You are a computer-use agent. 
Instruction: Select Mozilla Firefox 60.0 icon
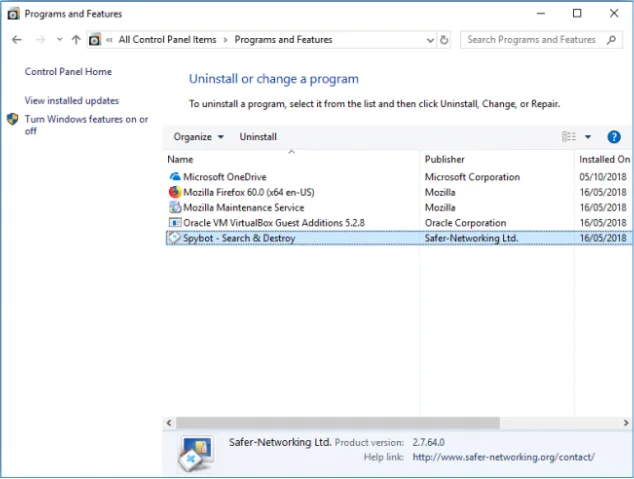[x=175, y=192]
